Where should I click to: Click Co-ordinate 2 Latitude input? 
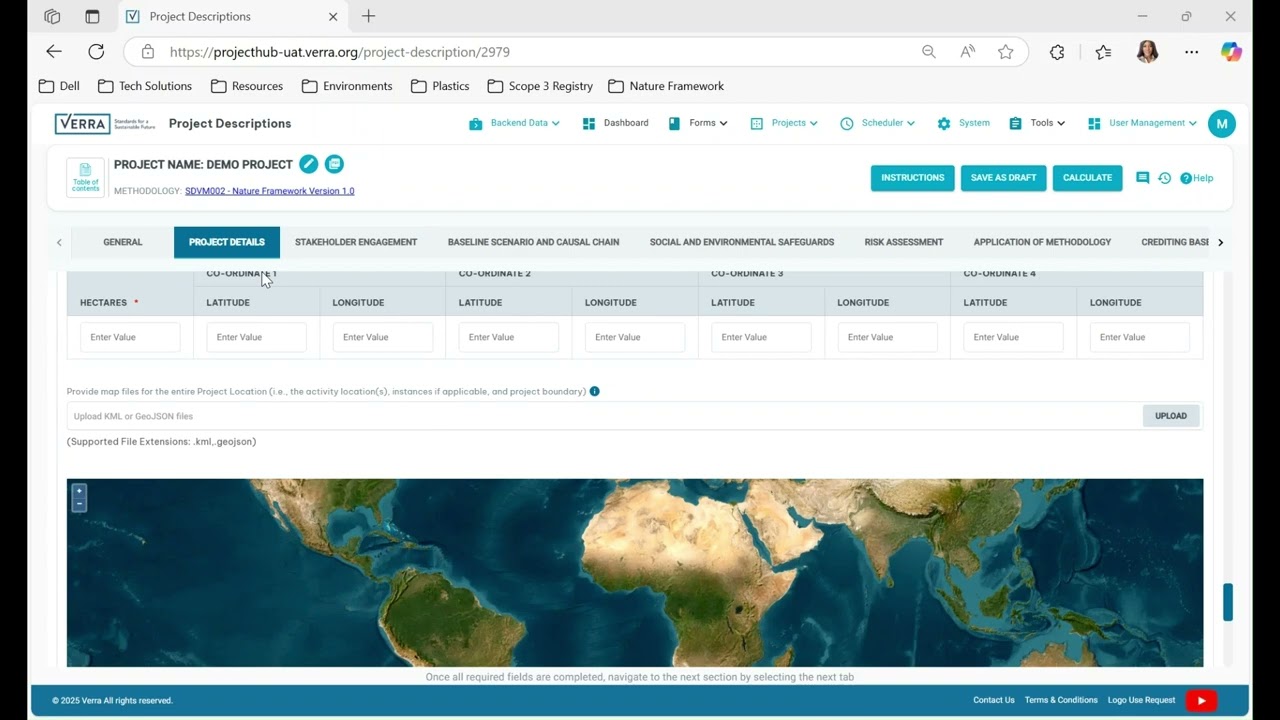[508, 337]
